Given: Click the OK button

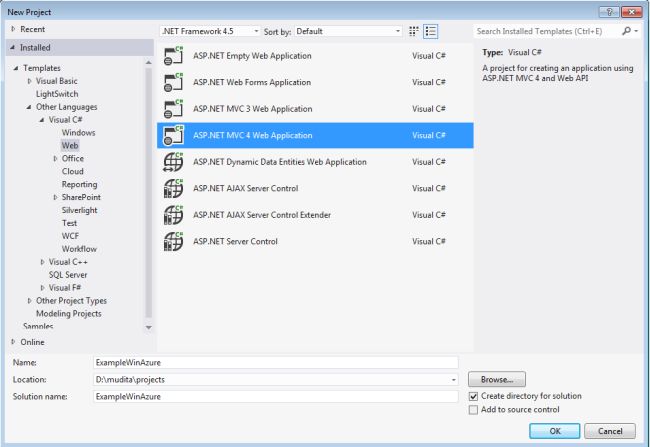Looking at the screenshot, I should (555, 431).
